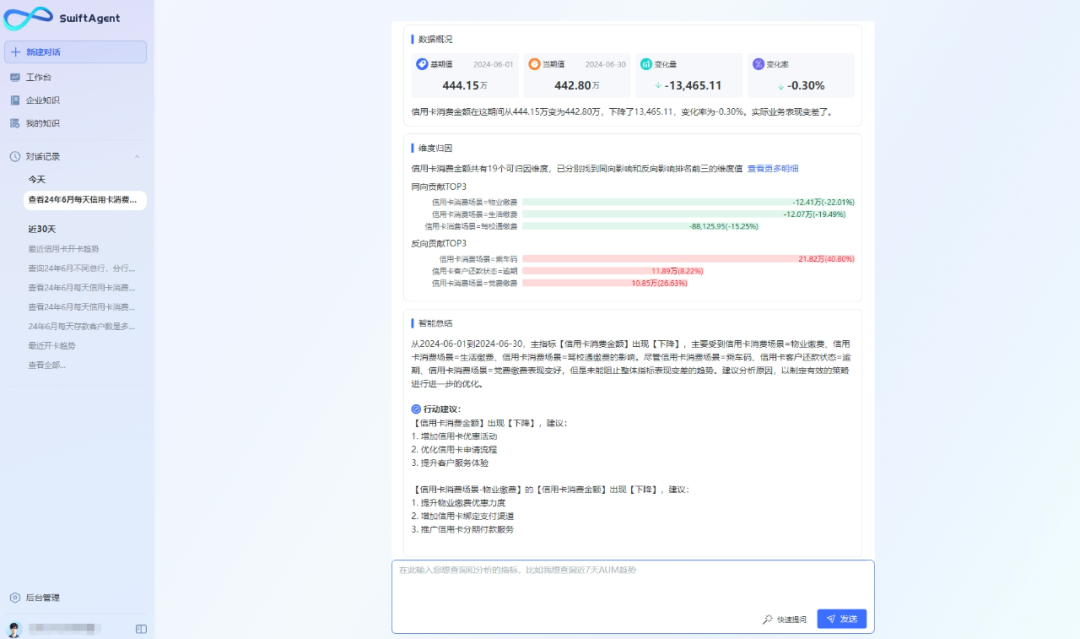This screenshot has height=639, width=1080.
Task: Click the 同向贡献TOP3 heading
Action: click(439, 187)
